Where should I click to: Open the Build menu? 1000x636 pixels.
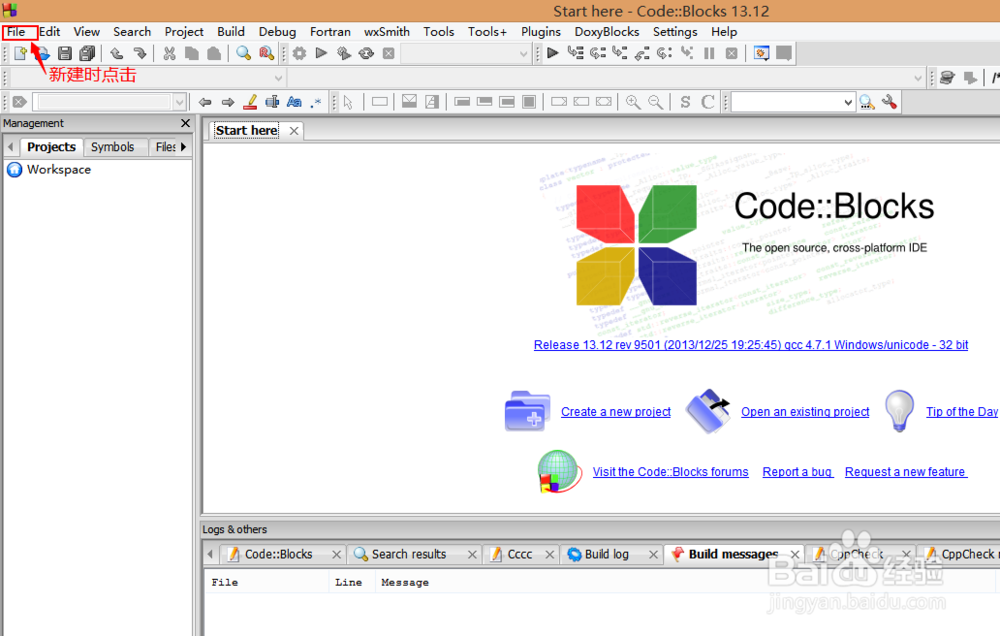tap(231, 32)
